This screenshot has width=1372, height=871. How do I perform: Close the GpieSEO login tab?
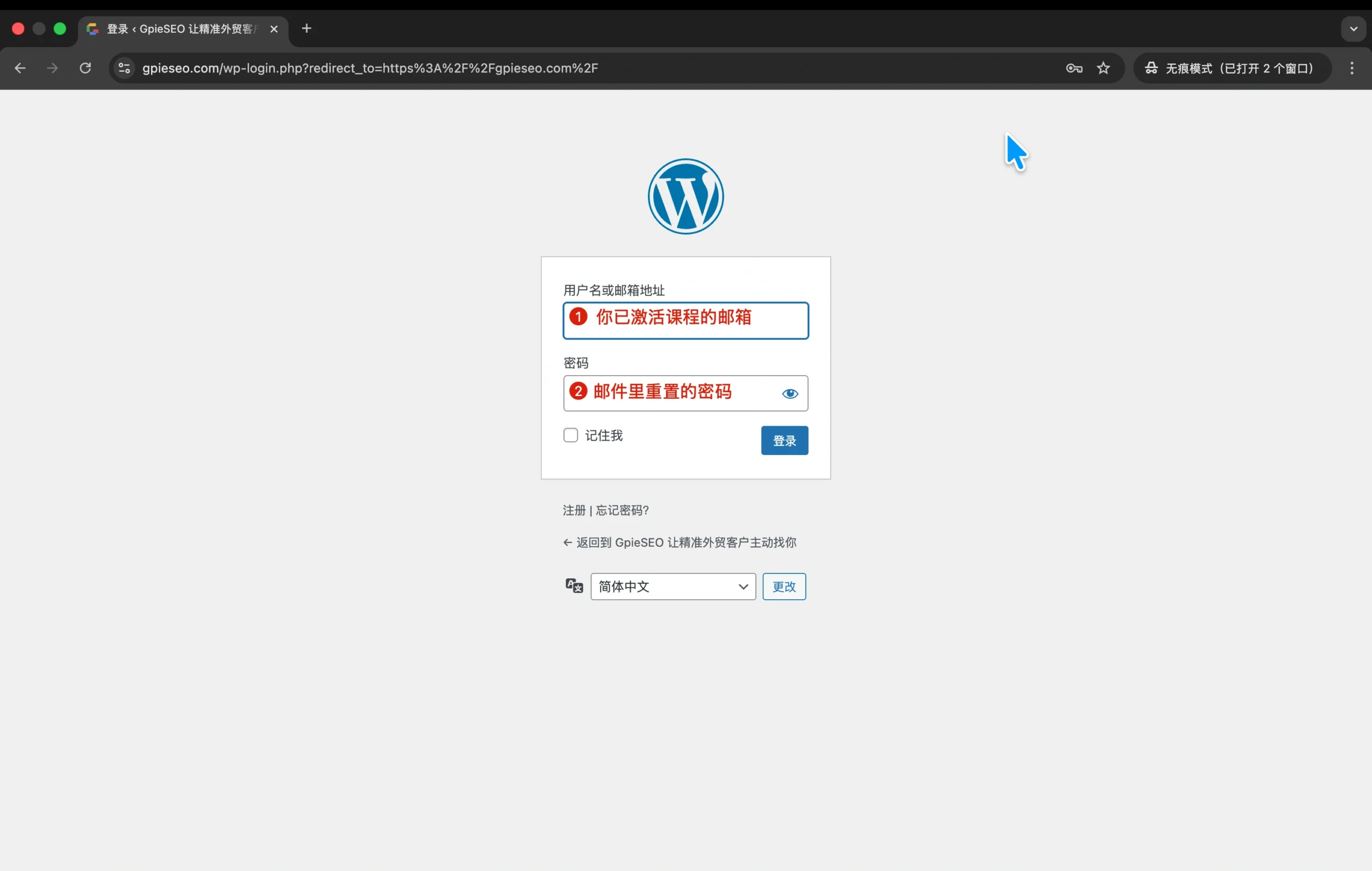[x=274, y=28]
